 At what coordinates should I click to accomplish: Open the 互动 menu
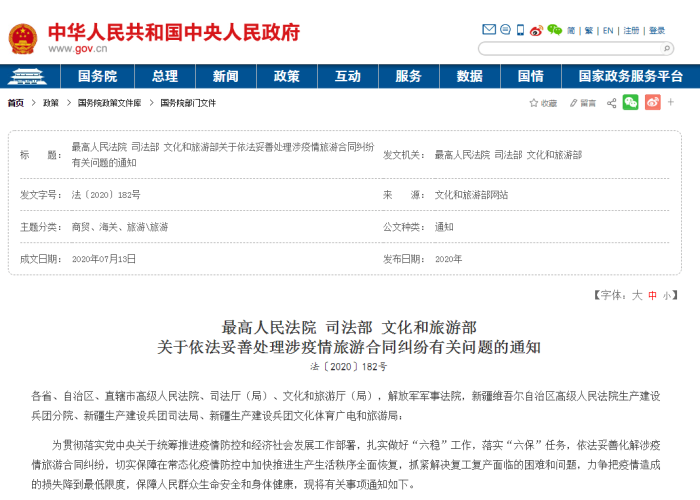tap(348, 76)
